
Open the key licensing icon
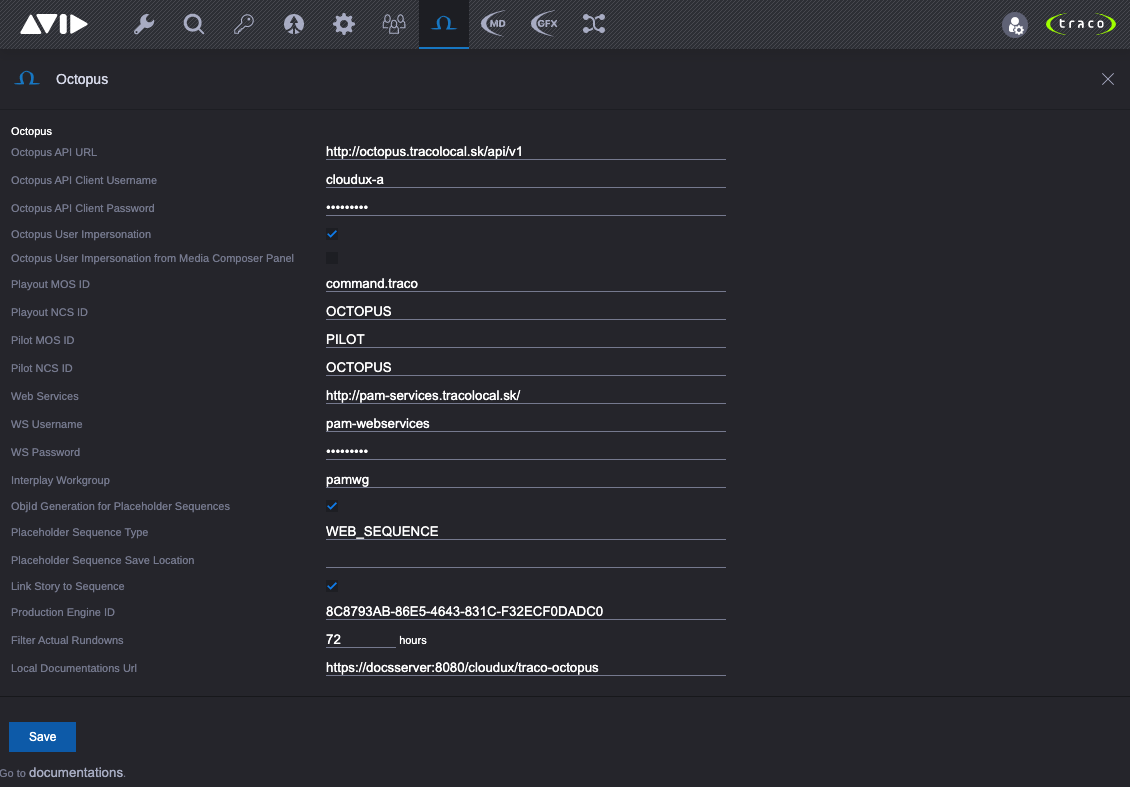click(244, 25)
